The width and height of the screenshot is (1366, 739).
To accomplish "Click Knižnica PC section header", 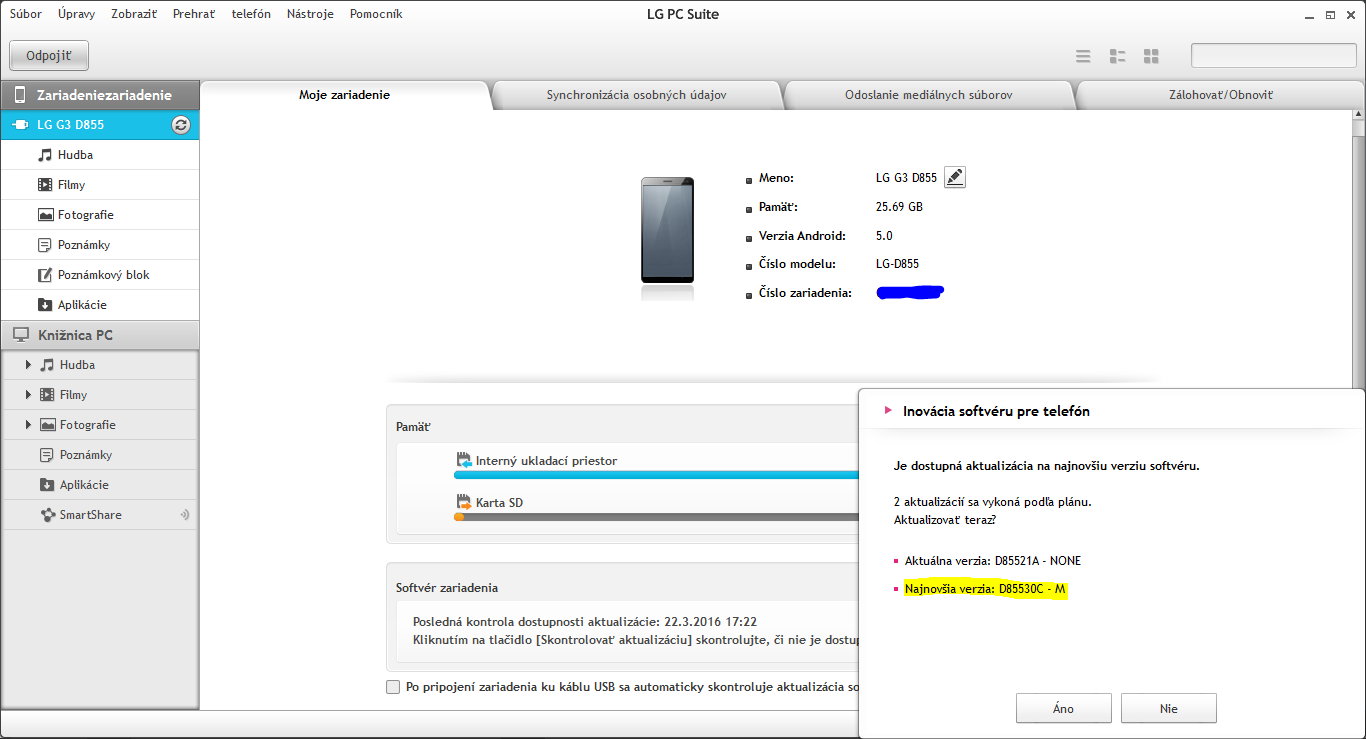I will (x=100, y=335).
